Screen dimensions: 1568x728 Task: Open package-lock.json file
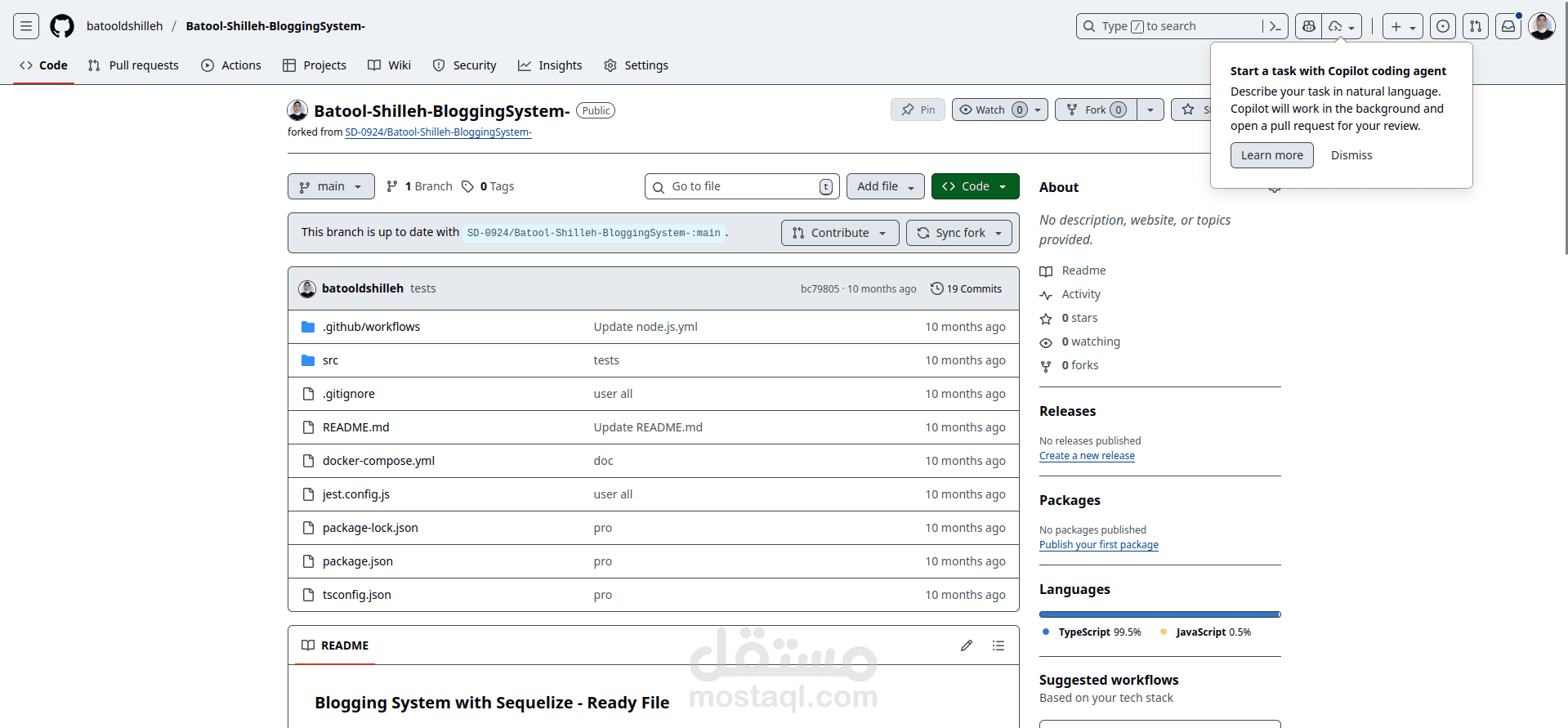click(370, 528)
